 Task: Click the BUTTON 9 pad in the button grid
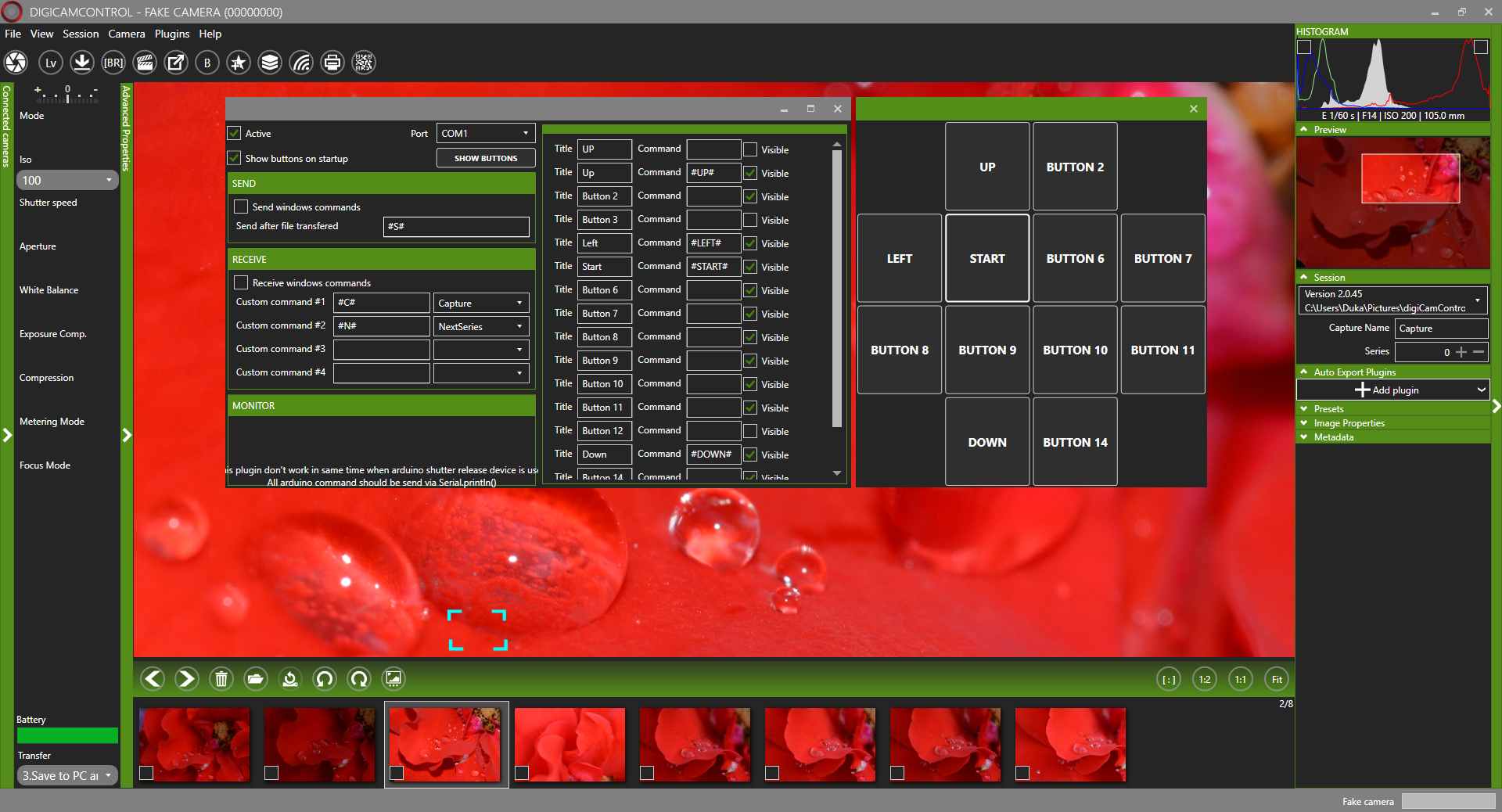coord(986,350)
